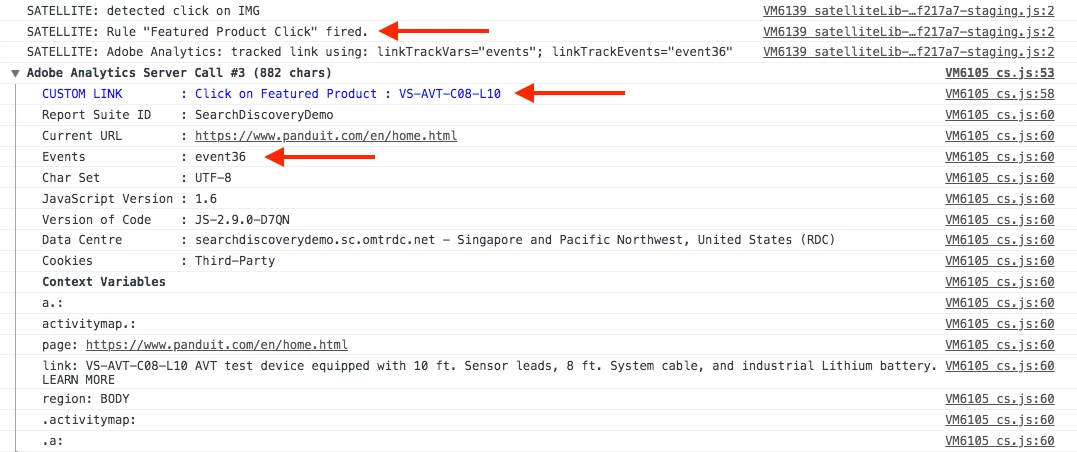The height and width of the screenshot is (452, 1077).
Task: Select the '.activitymap:' closing line
Action: (89, 420)
